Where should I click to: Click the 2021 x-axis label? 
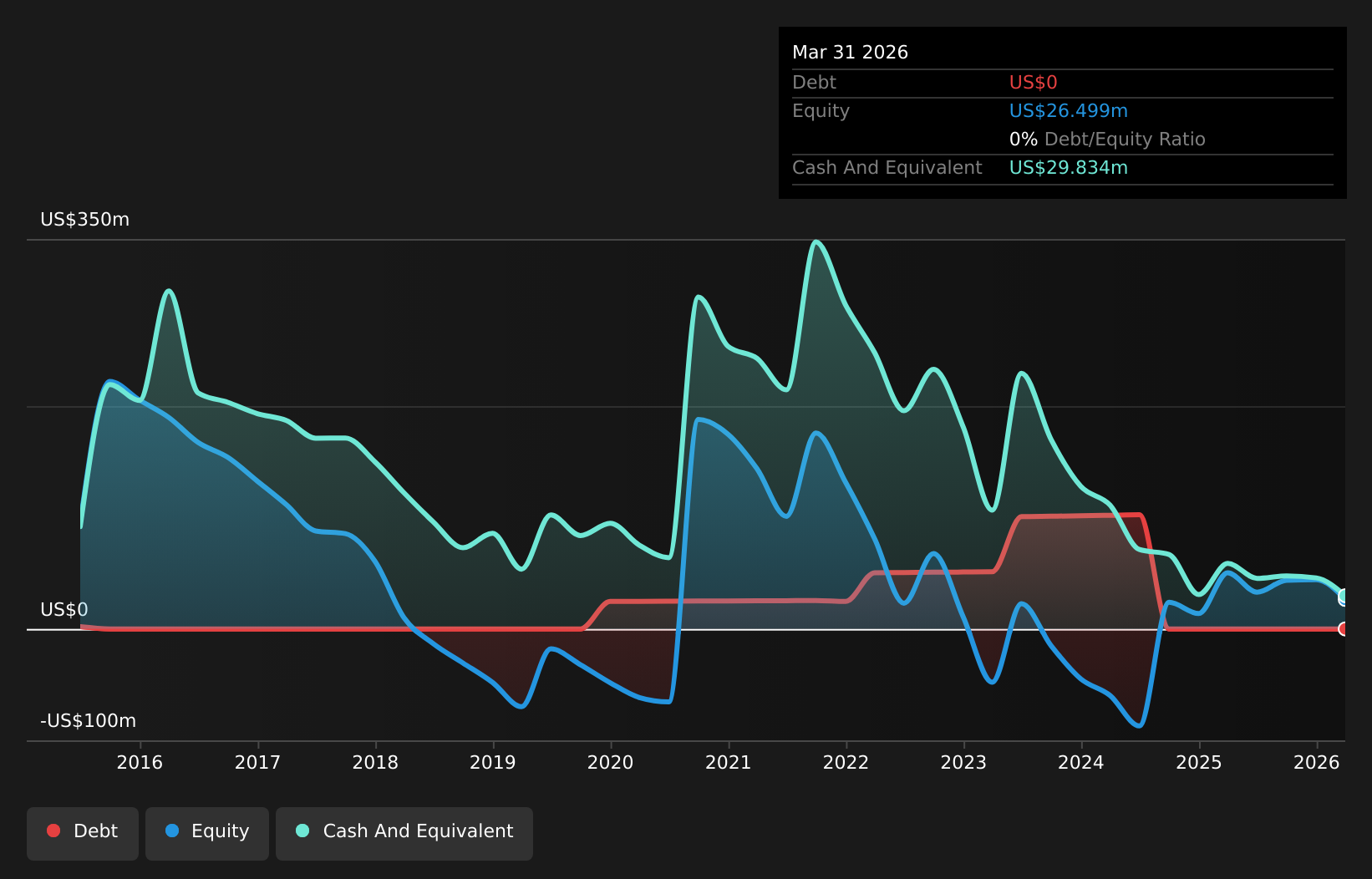729,762
